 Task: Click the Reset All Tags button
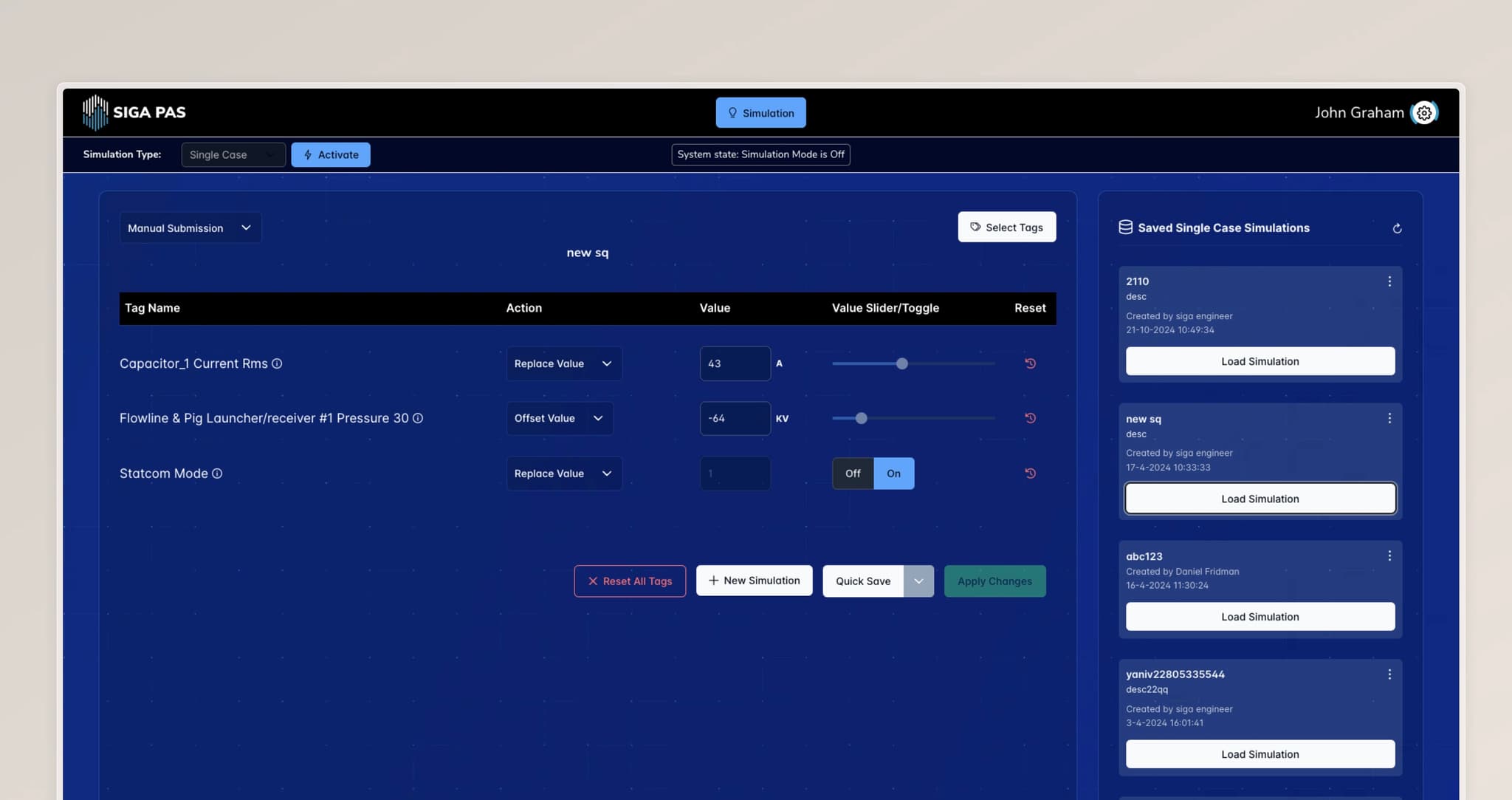coord(630,581)
